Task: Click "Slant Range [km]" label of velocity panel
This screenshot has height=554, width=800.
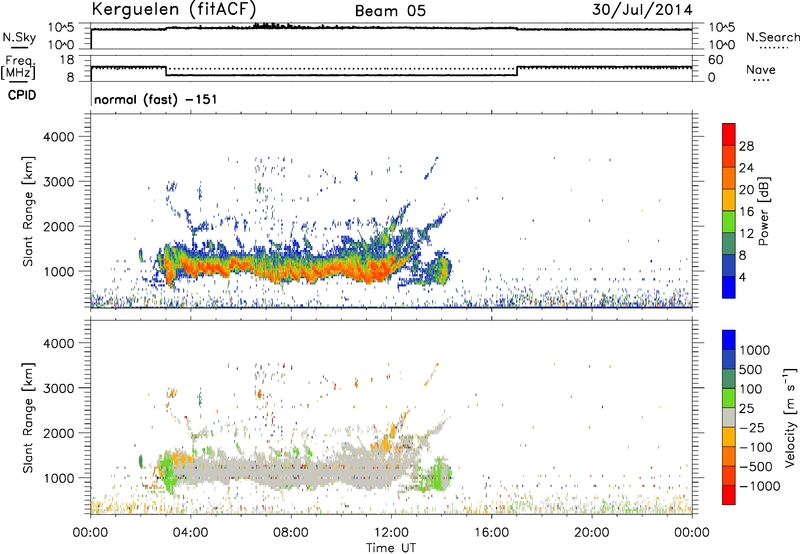Action: 28,418
